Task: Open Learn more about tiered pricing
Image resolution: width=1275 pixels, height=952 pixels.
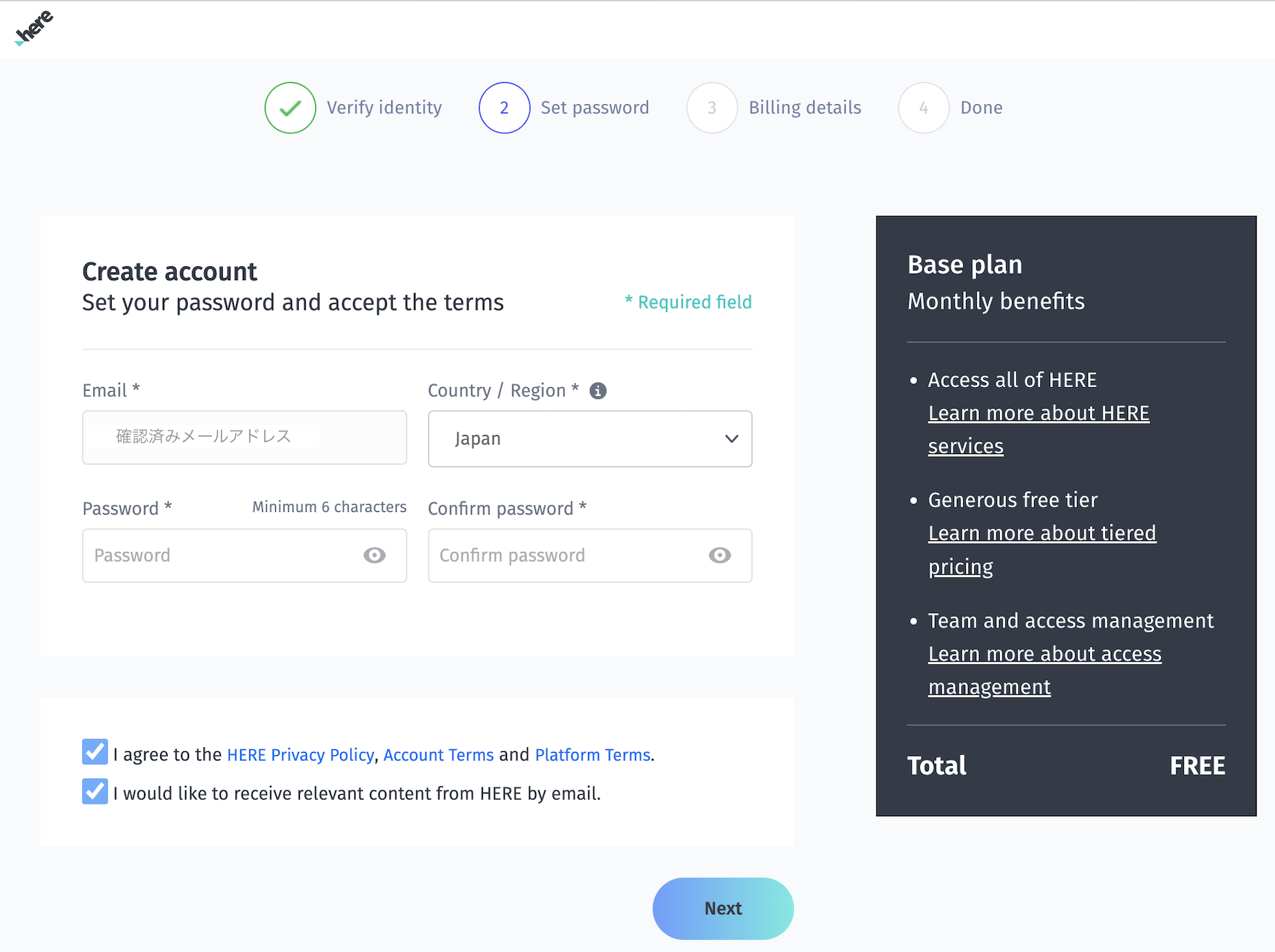Action: point(1042,550)
